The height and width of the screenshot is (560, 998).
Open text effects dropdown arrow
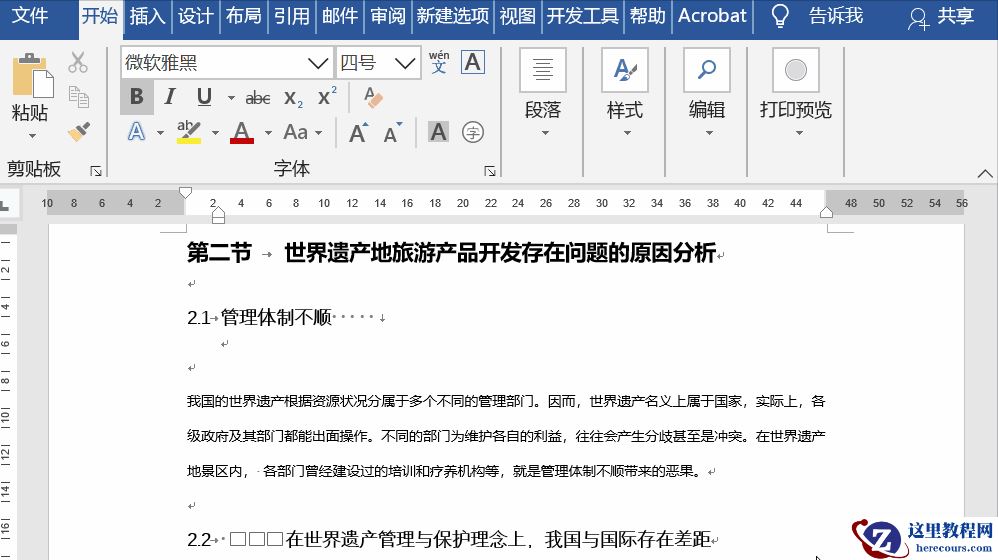(x=160, y=133)
